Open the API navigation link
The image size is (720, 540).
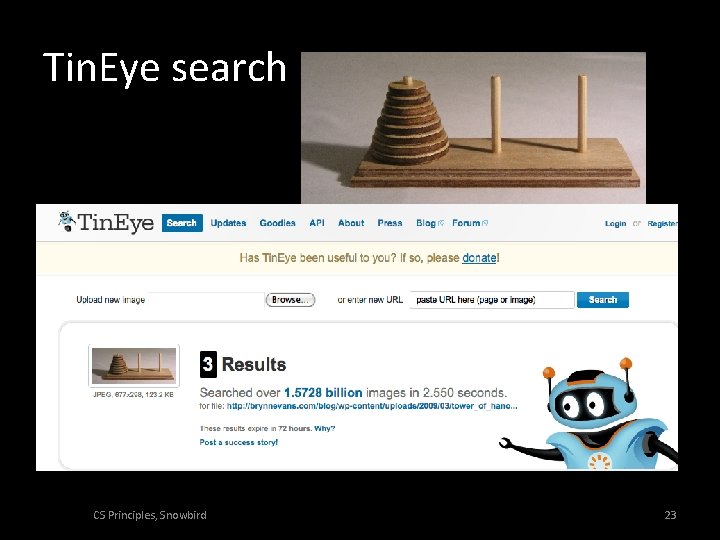click(x=317, y=223)
